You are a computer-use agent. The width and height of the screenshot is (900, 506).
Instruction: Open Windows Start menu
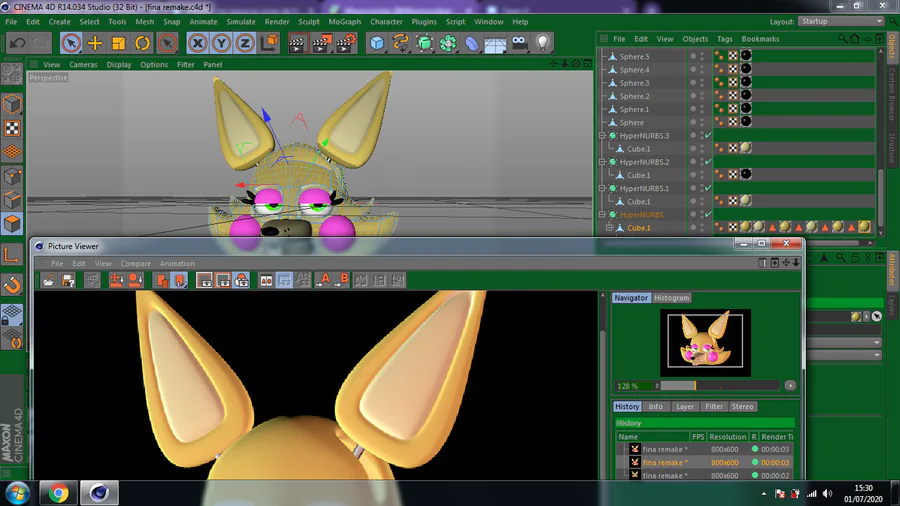(17, 493)
